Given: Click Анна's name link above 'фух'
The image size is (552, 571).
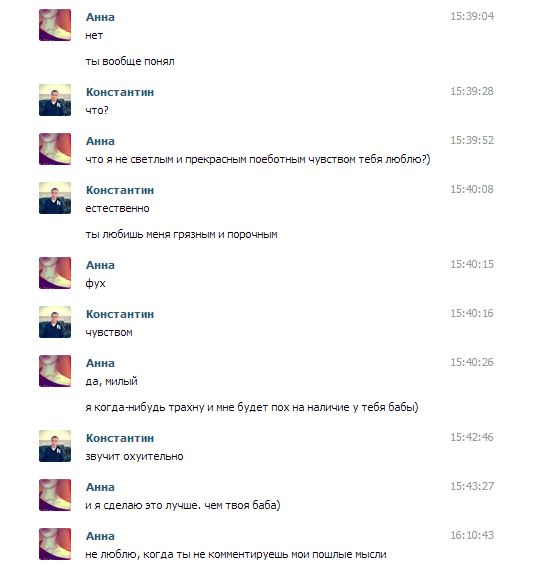Looking at the screenshot, I should coord(100,265).
